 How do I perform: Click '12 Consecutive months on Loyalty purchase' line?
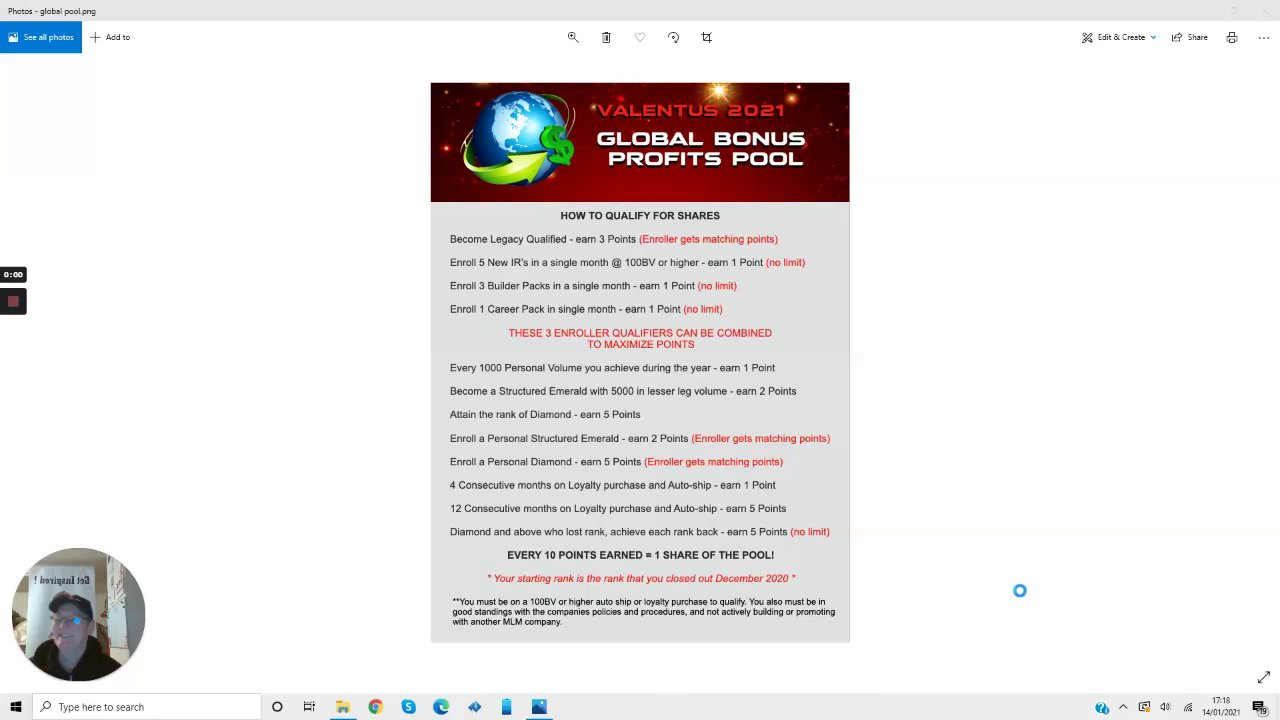[618, 508]
